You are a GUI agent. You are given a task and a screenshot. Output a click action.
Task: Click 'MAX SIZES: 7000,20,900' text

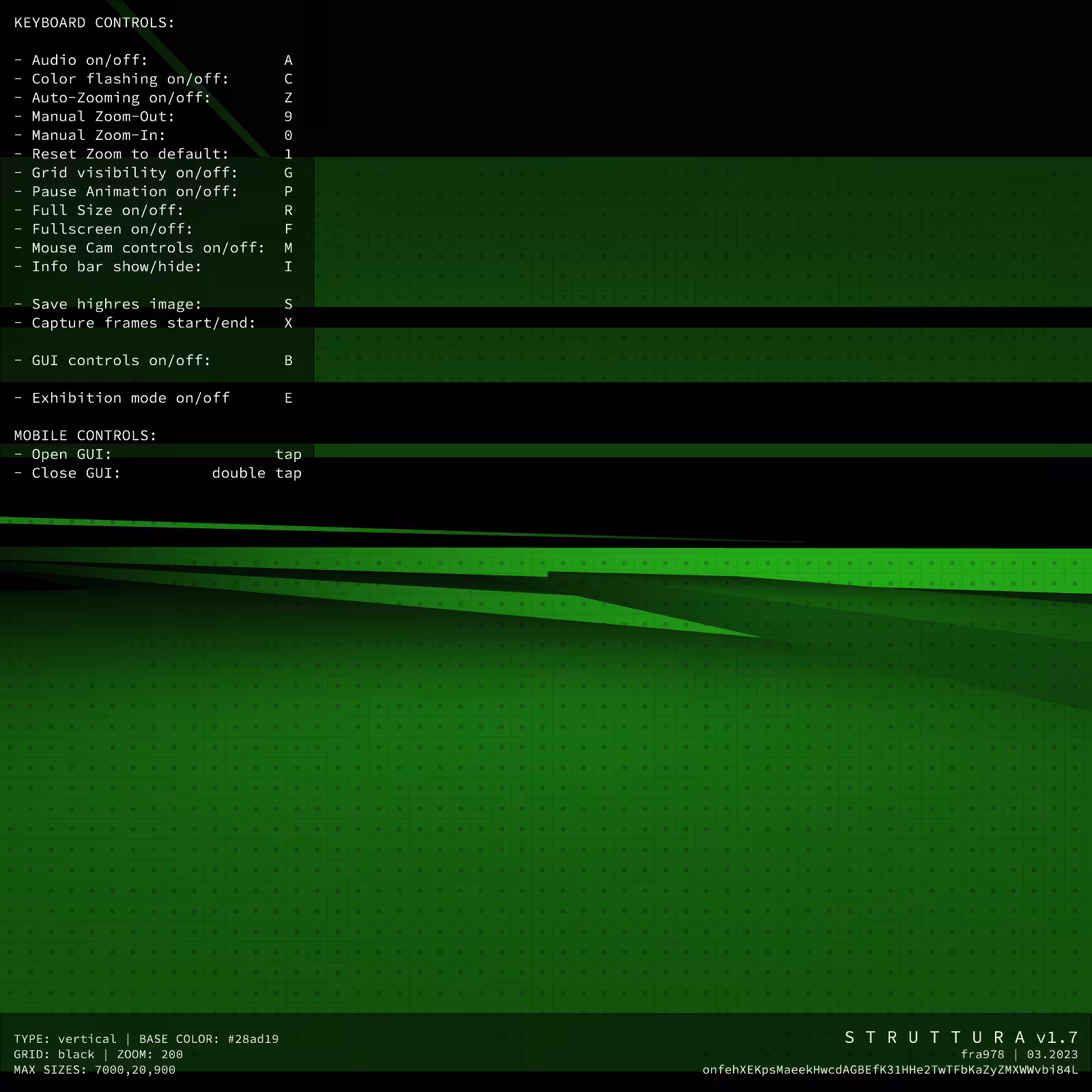coord(95,1069)
